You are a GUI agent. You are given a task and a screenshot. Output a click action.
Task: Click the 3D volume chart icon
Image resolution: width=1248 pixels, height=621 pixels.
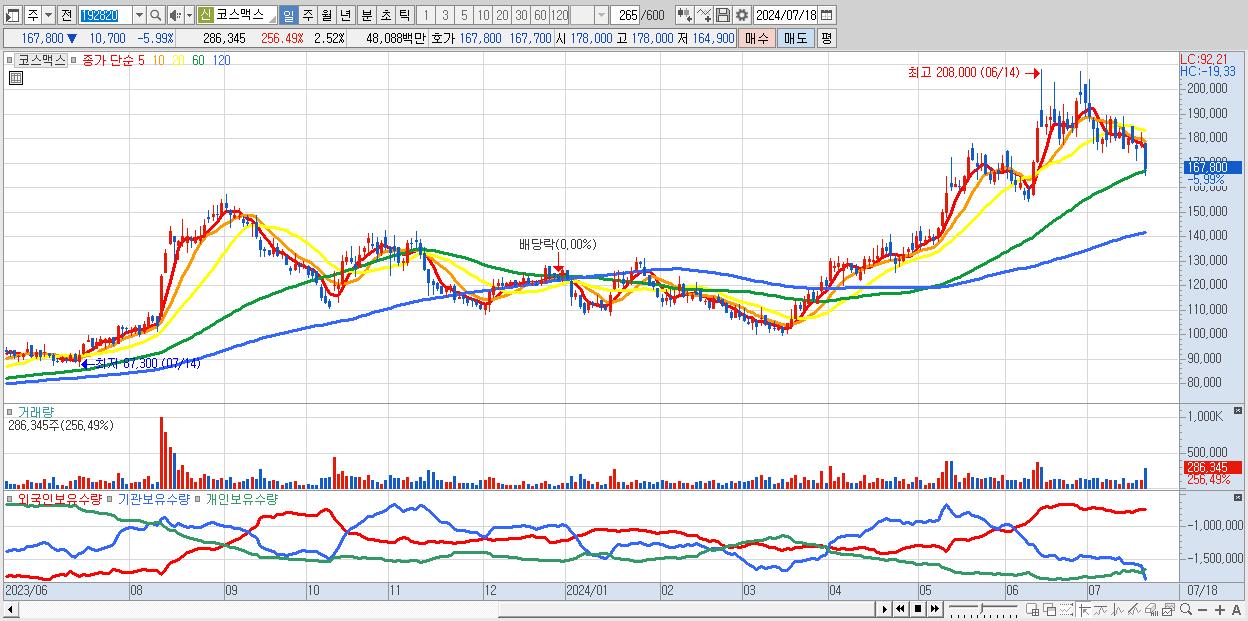click(x=1151, y=609)
